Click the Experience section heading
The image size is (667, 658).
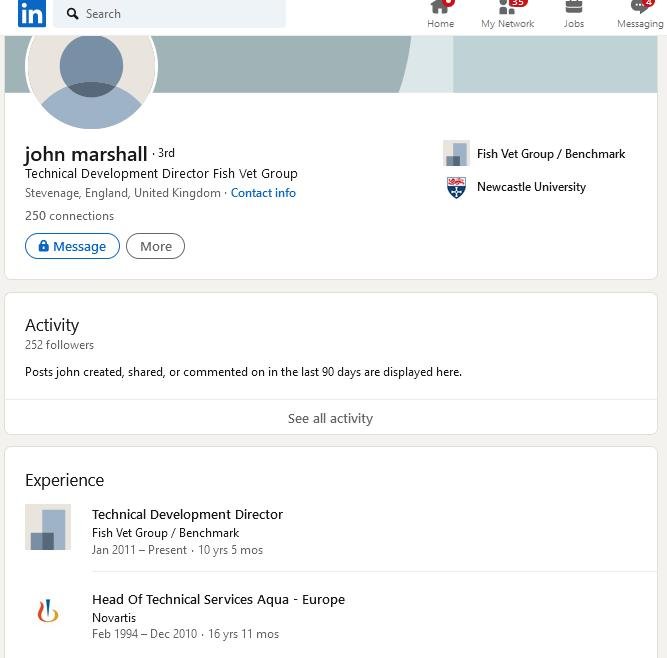coord(64,480)
